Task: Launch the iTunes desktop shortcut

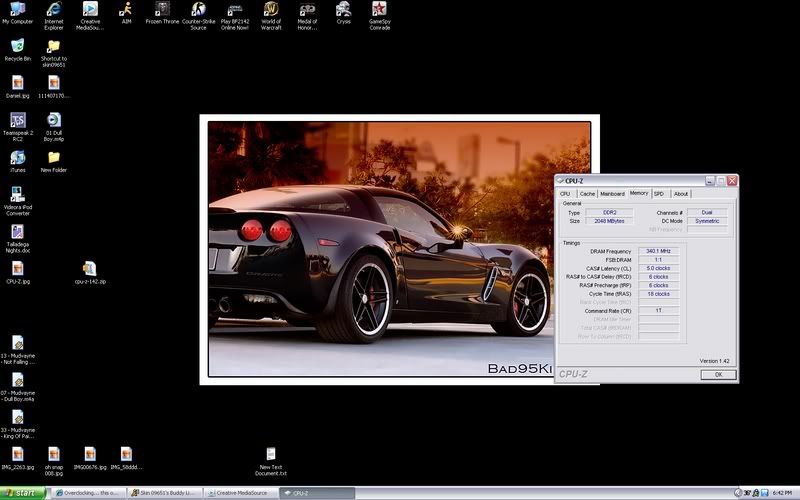Action: pyautogui.click(x=17, y=157)
